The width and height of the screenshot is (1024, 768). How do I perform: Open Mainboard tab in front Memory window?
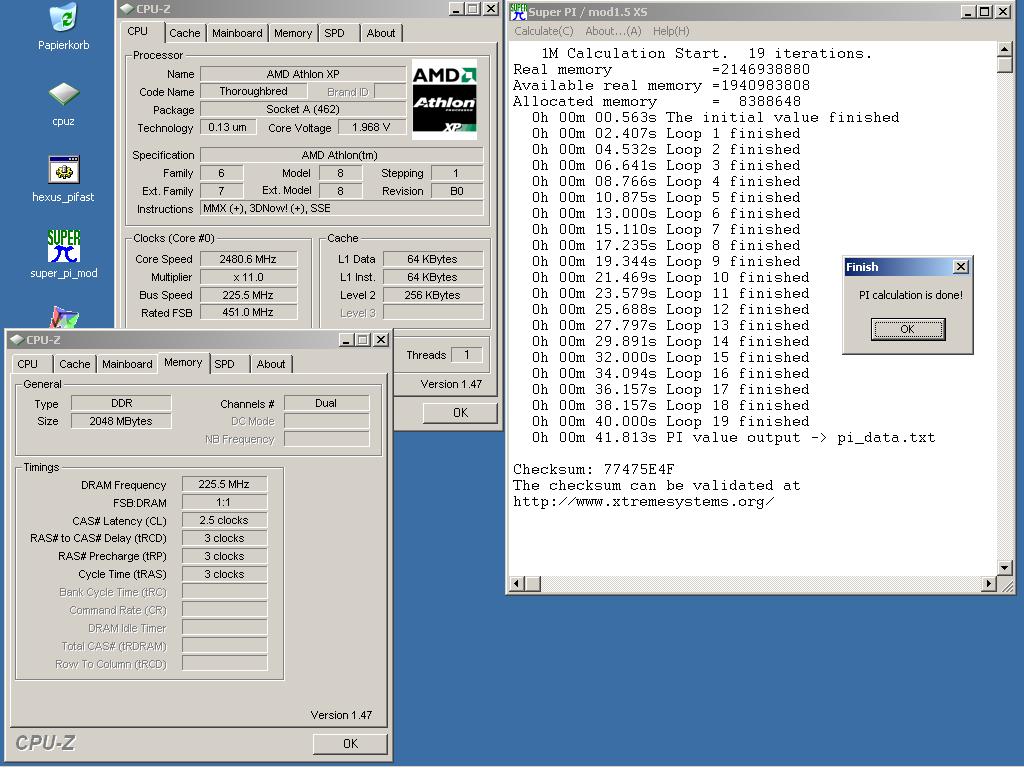tap(127, 364)
